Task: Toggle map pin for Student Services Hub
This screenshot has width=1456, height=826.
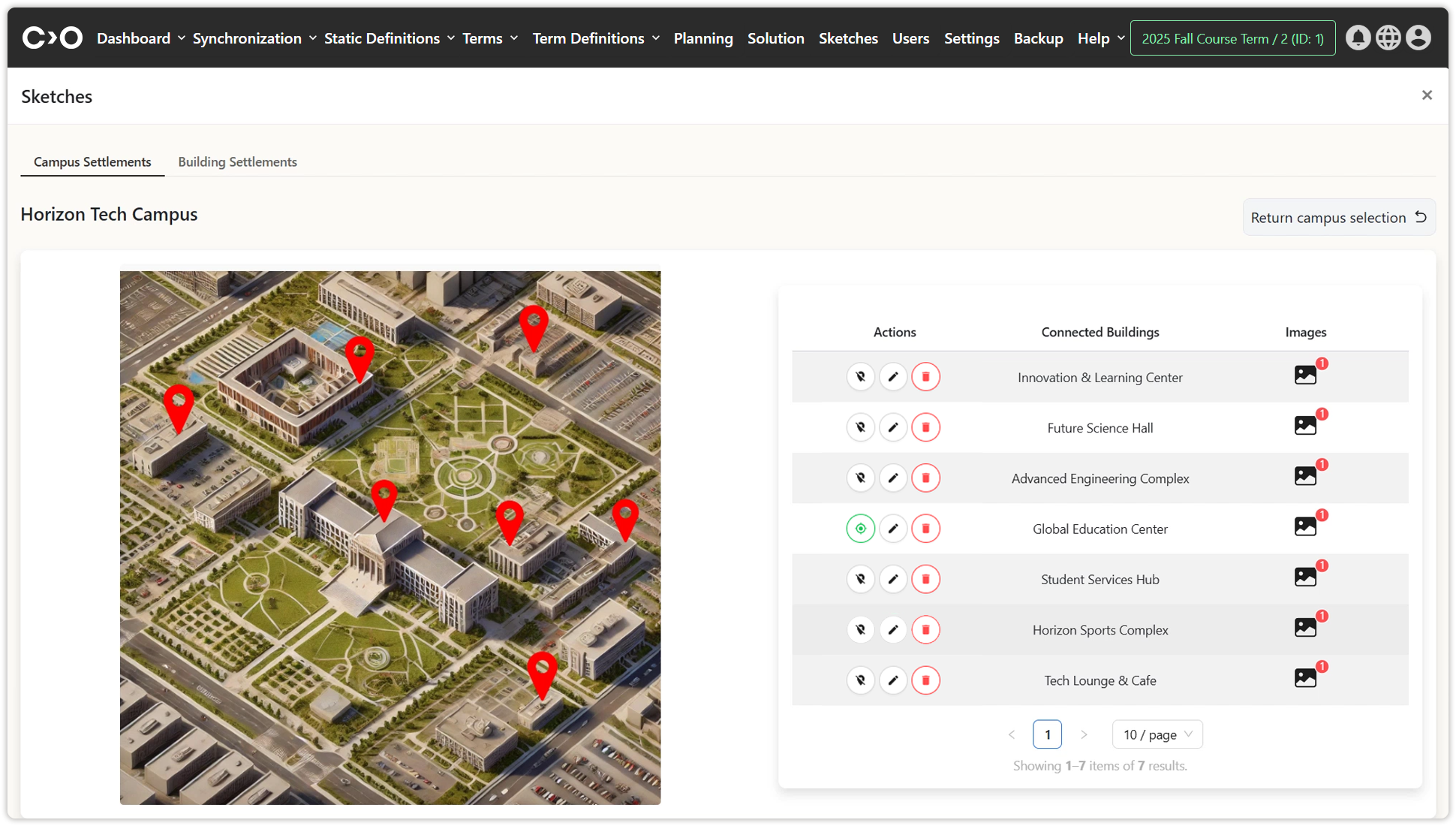Action: coord(861,579)
